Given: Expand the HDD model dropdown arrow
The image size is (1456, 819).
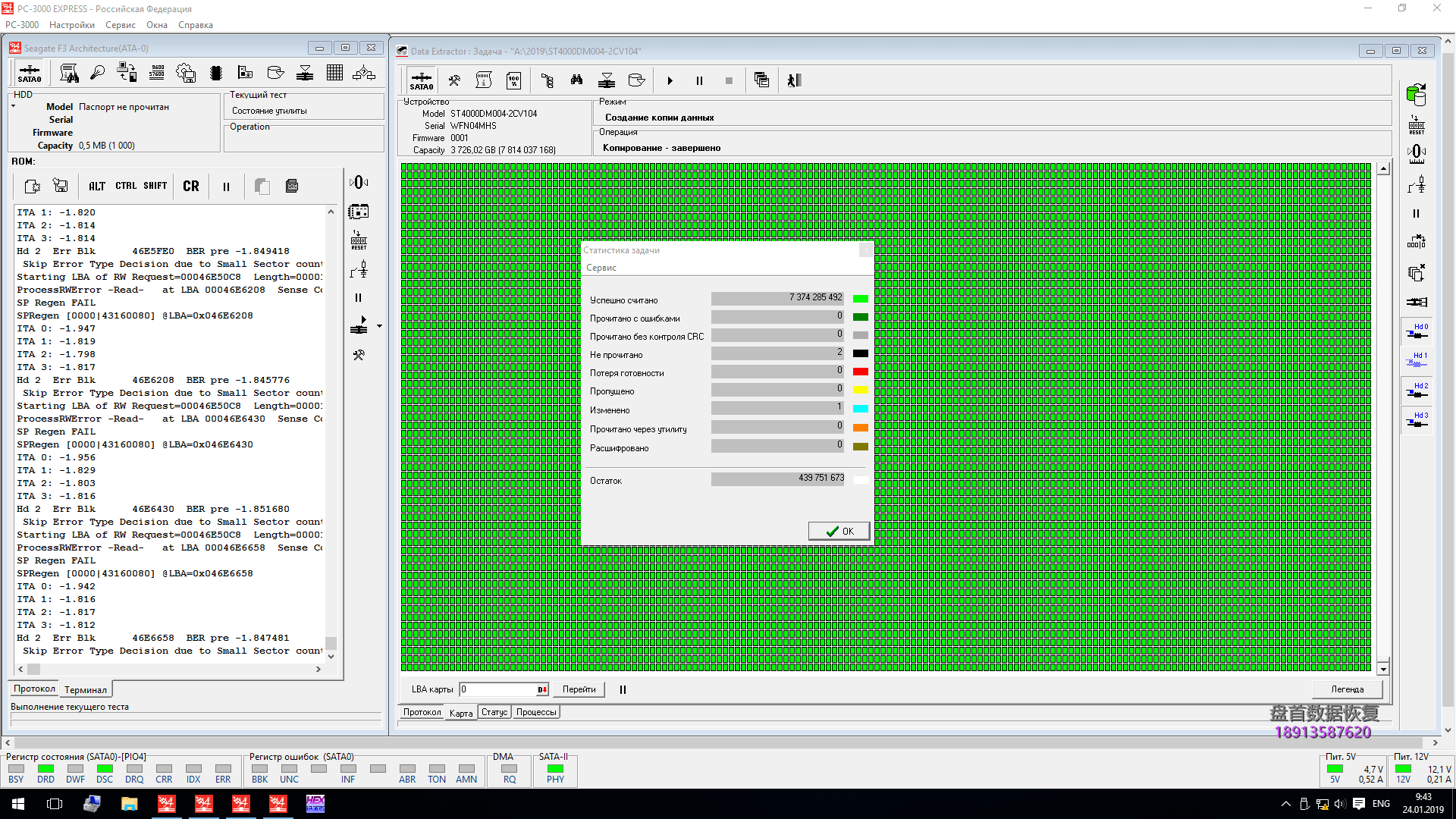Looking at the screenshot, I should pyautogui.click(x=14, y=106).
